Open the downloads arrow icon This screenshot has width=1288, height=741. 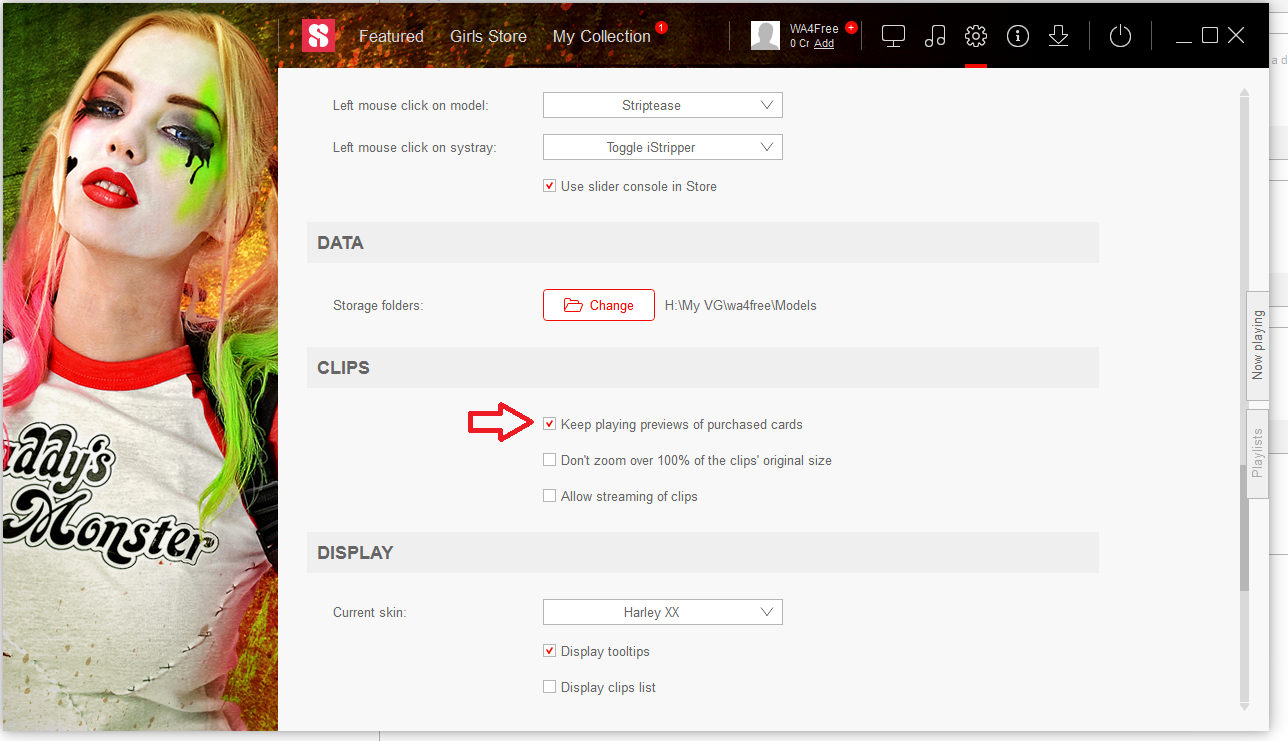pos(1059,36)
